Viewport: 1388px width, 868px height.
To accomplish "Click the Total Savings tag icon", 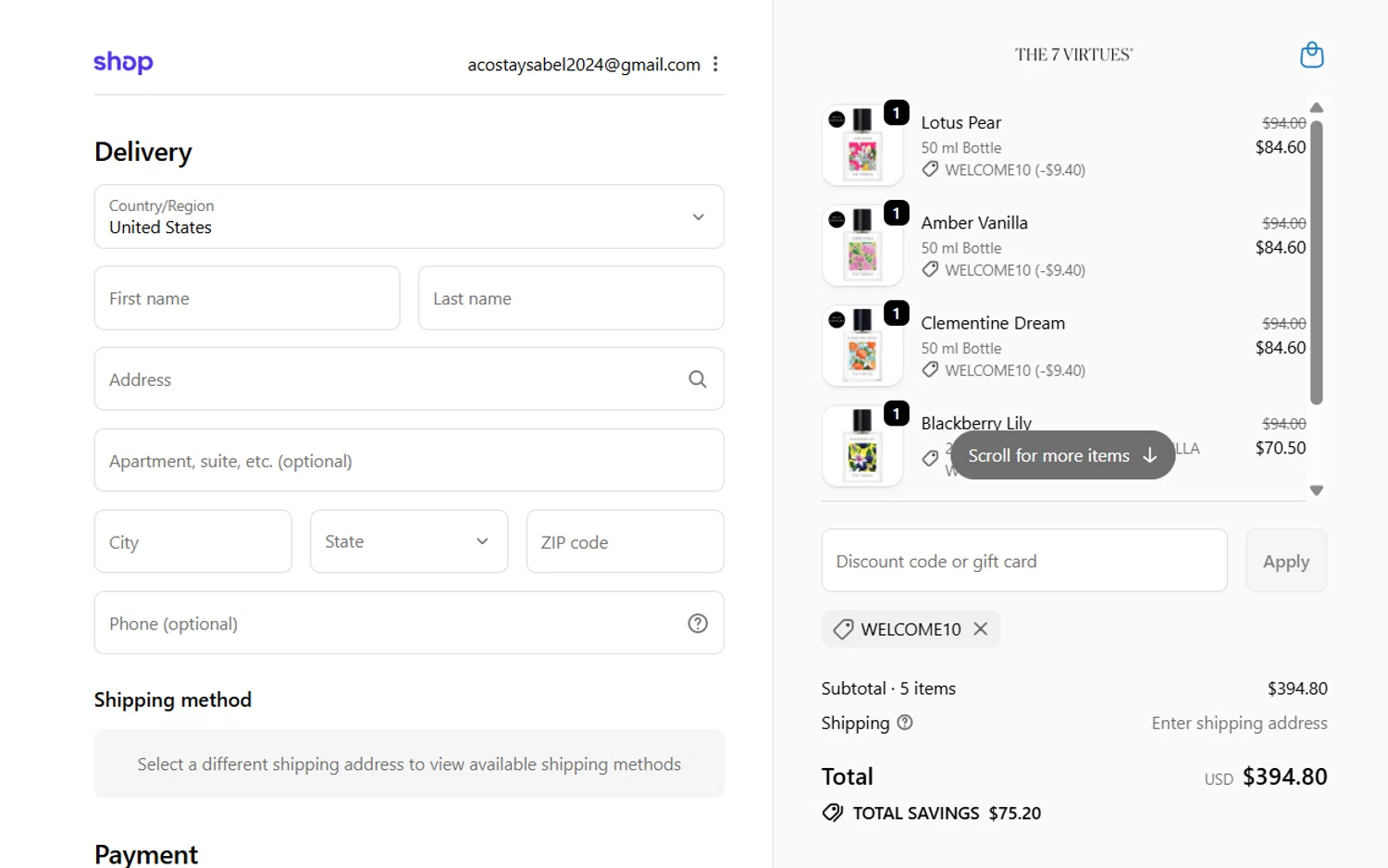I will [833, 812].
